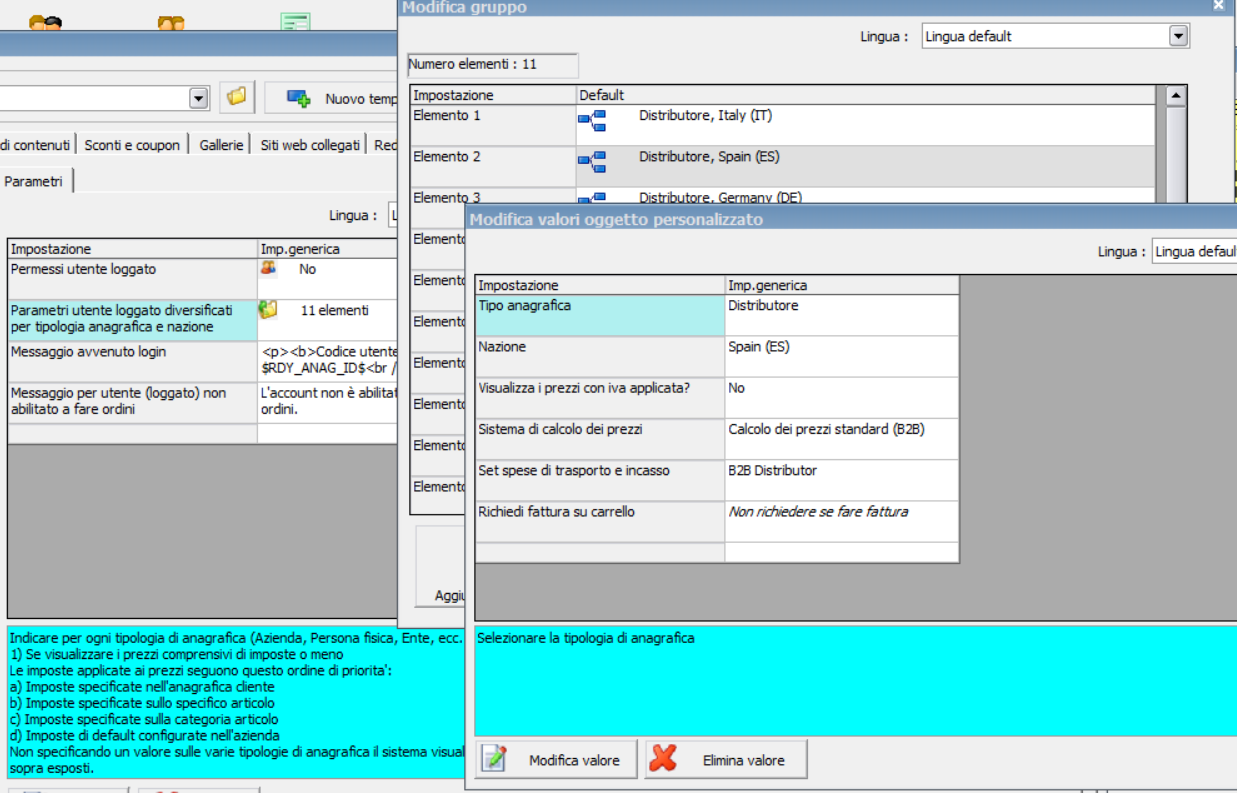Select Elemento 1 in Modifica gruppo list

coord(493,125)
